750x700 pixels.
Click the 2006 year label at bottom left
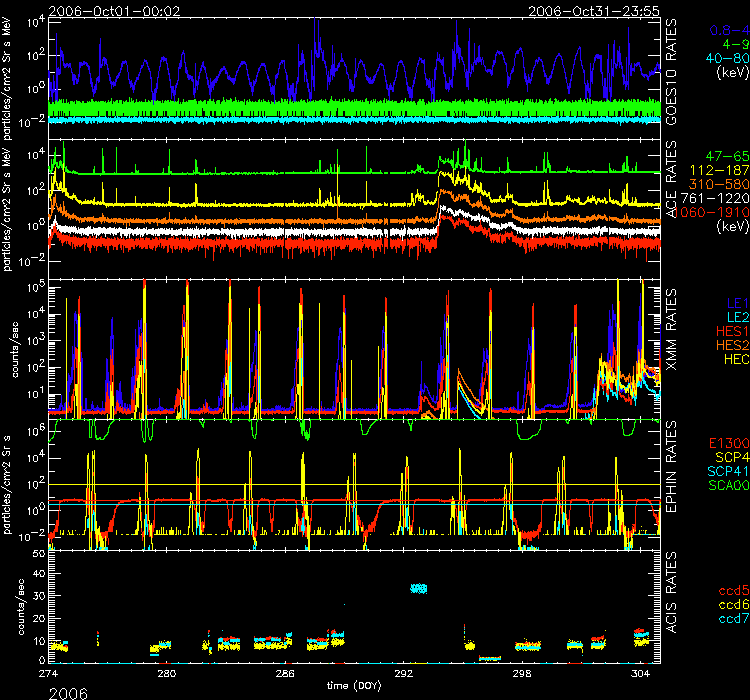pyautogui.click(x=28, y=690)
